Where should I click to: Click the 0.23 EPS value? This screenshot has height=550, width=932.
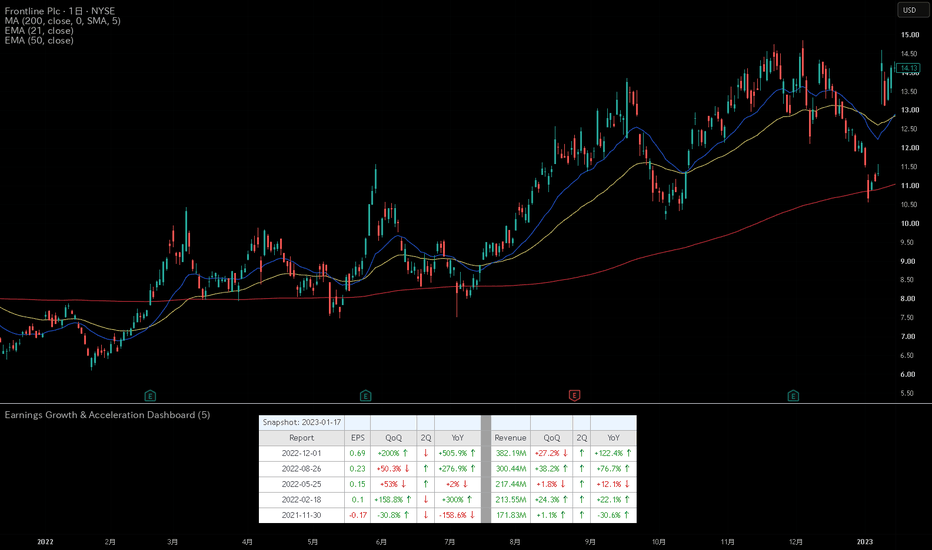coord(357,469)
